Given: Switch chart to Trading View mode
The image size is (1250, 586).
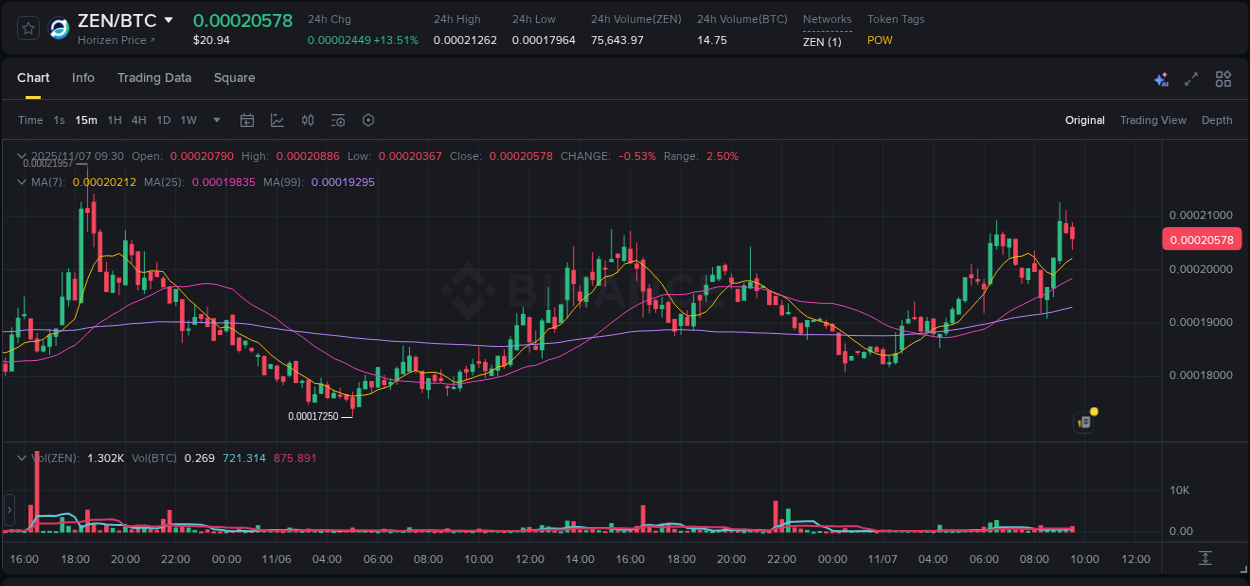Looking at the screenshot, I should (x=1153, y=120).
